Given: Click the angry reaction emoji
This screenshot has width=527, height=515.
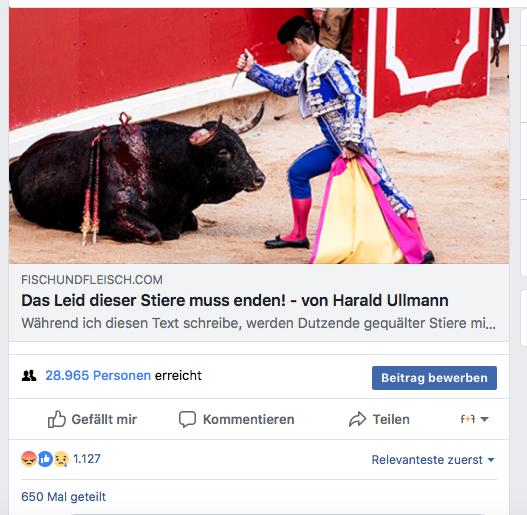Looking at the screenshot, I should (x=29, y=459).
